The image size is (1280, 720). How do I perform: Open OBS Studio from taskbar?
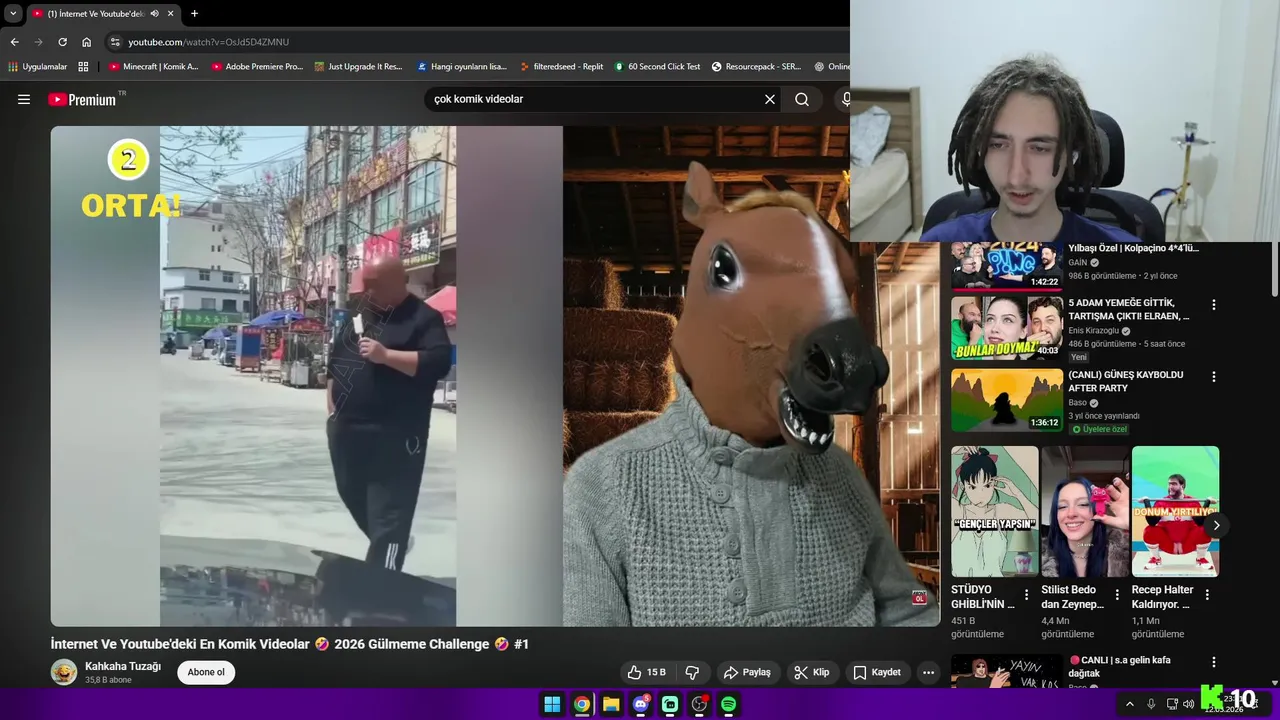699,704
